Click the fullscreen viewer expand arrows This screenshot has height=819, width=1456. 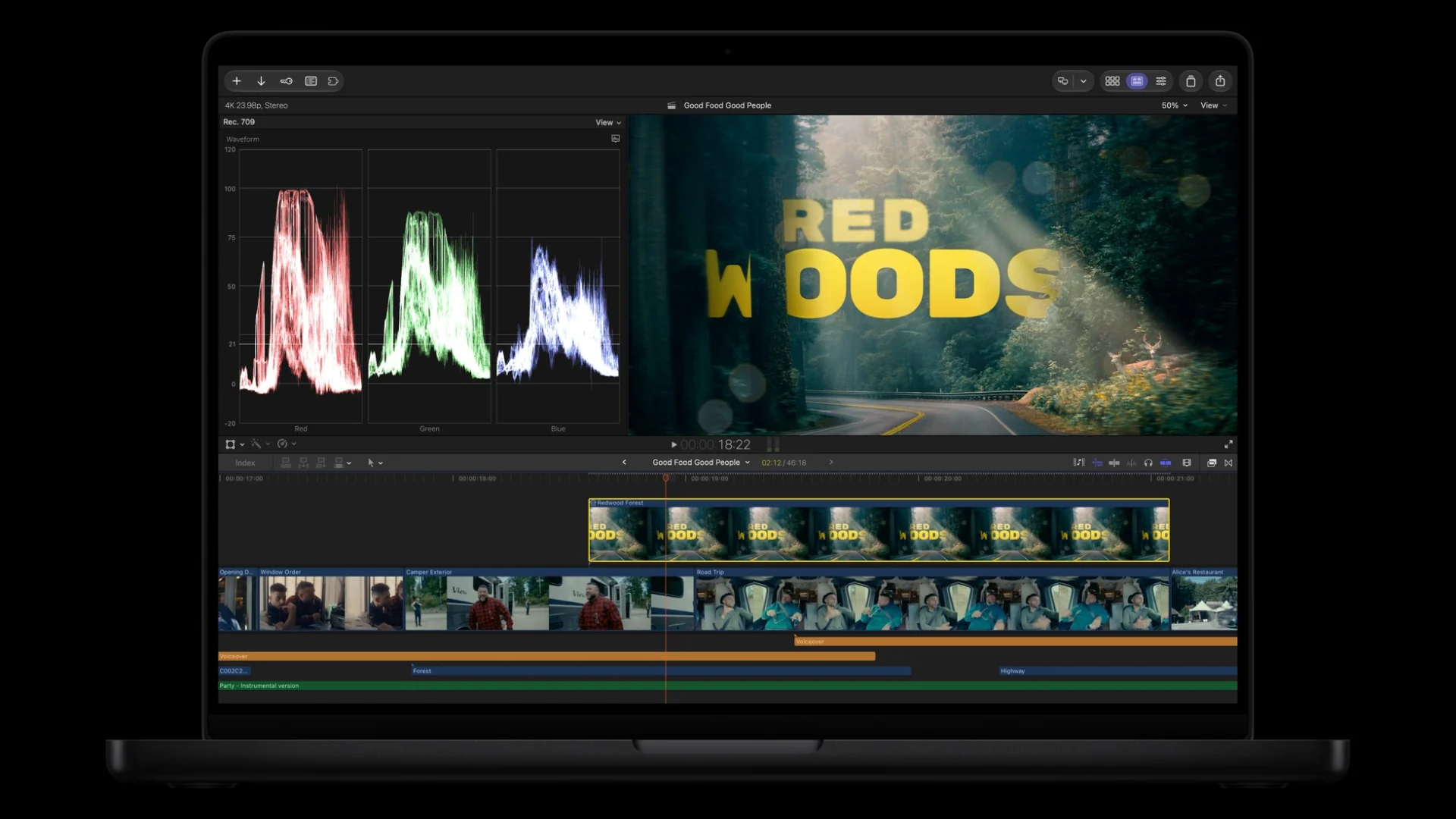(1228, 444)
